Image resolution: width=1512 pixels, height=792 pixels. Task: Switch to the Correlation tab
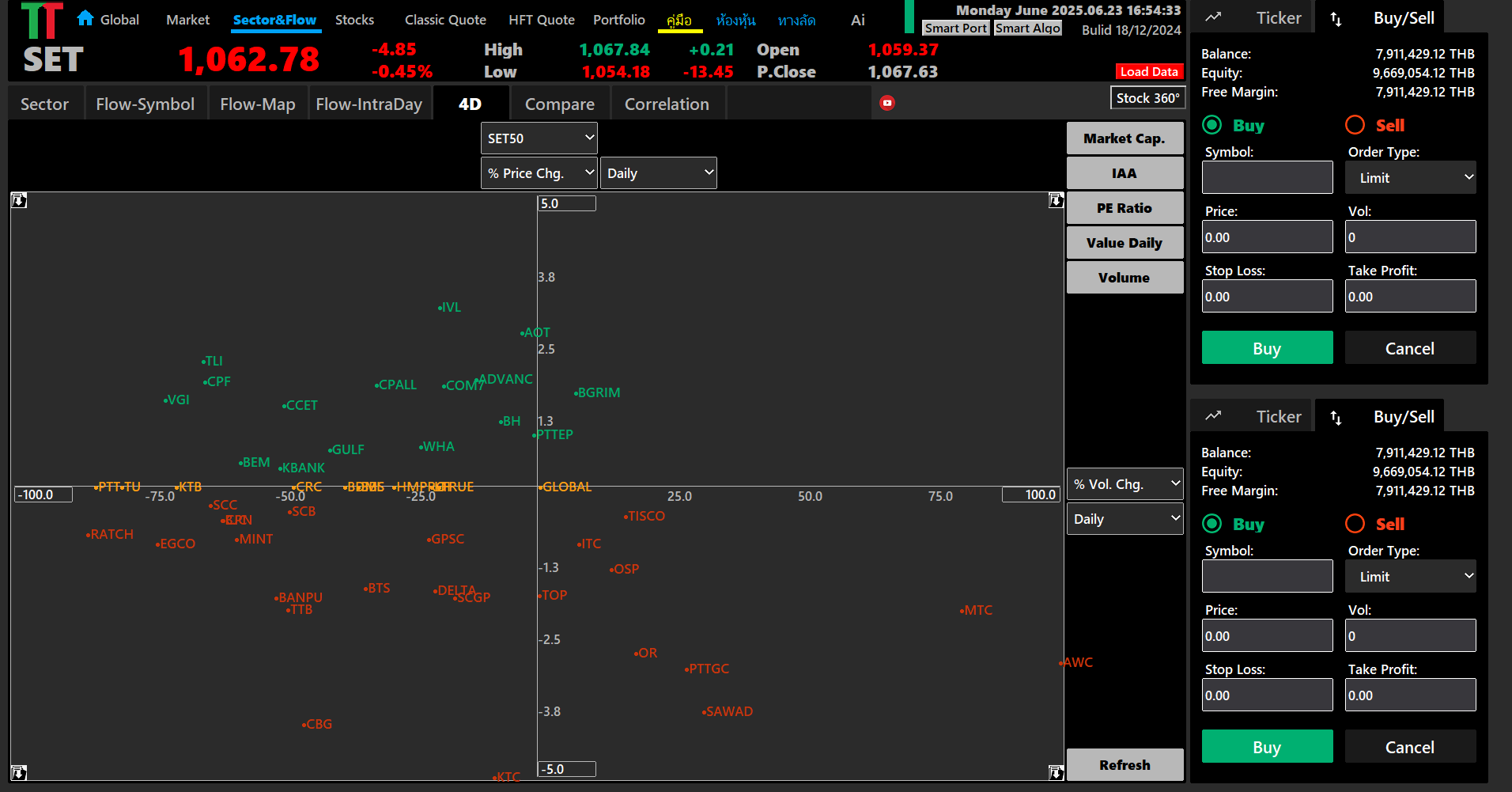point(667,104)
